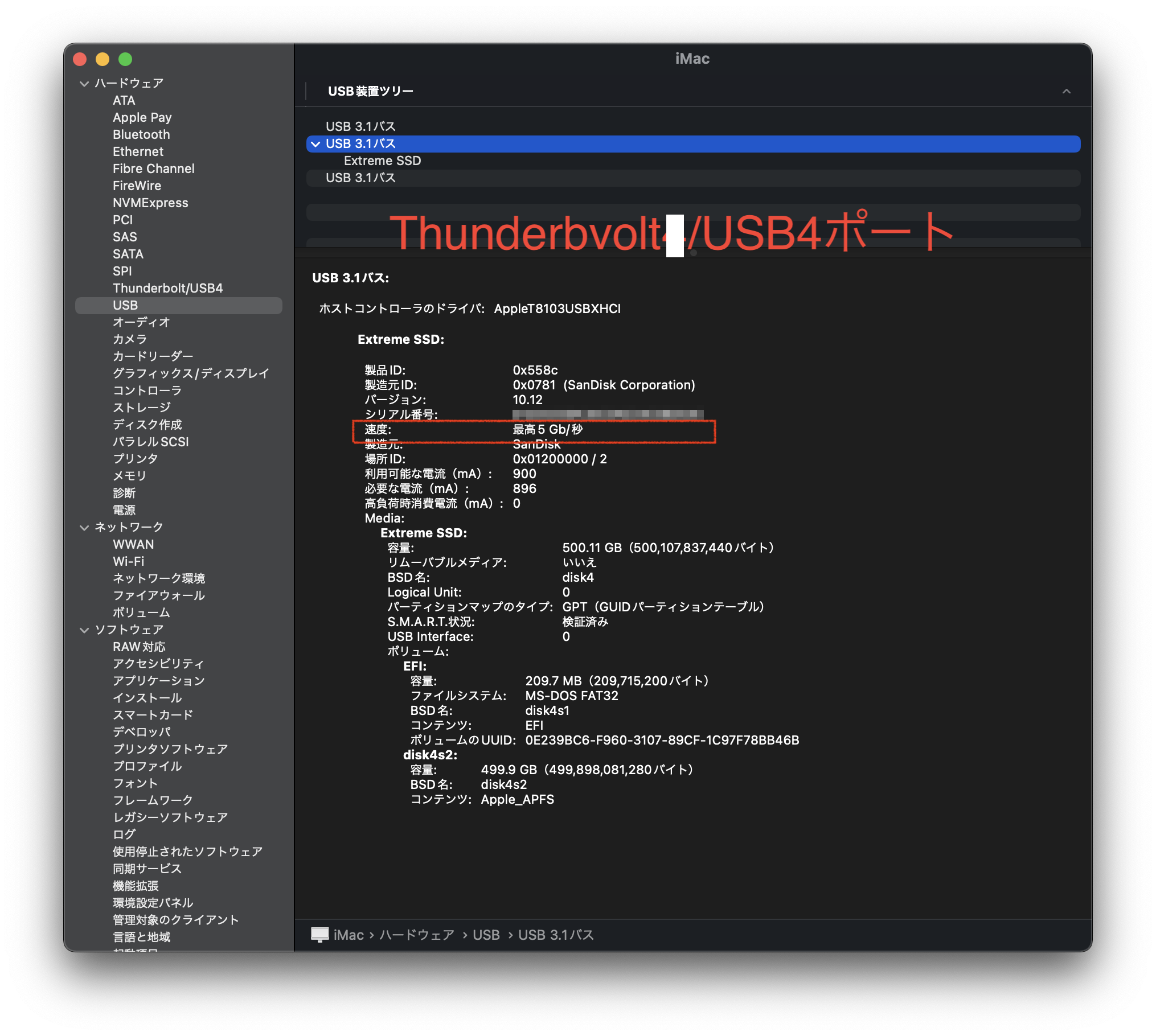Open Thunderbolt/USB4 in the sidebar
The image size is (1156, 1036).
coord(167,288)
